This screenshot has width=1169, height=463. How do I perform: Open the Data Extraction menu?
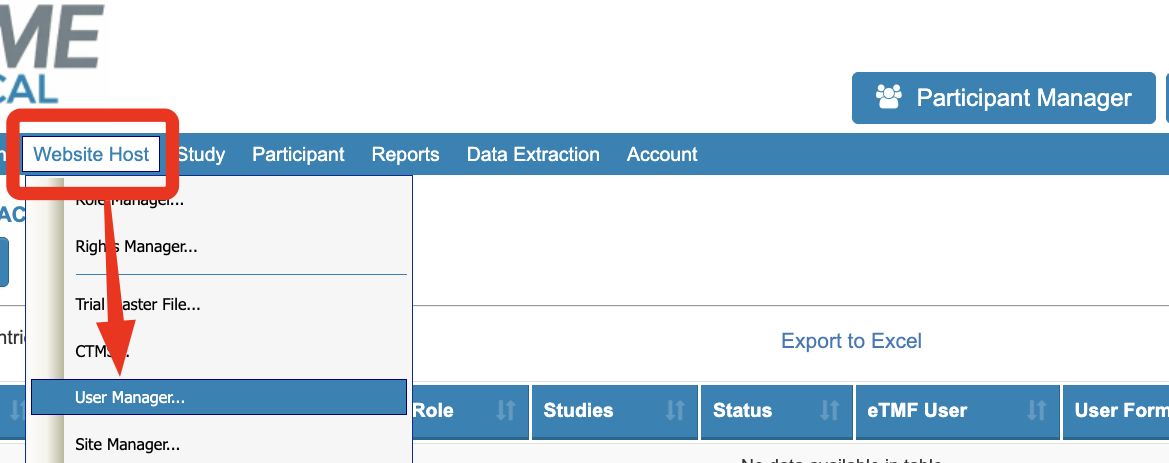tap(533, 154)
